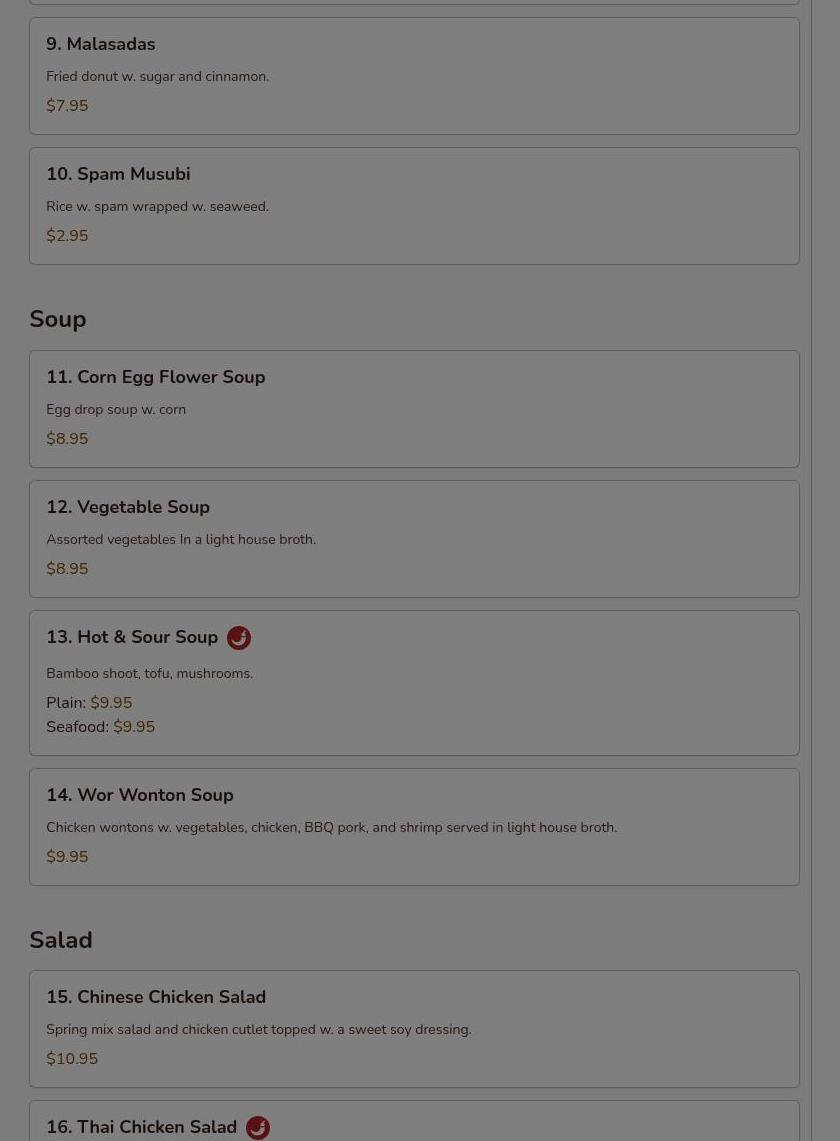Click the $2.95 Spam Musubi price
840x1141 pixels.
[x=67, y=236]
